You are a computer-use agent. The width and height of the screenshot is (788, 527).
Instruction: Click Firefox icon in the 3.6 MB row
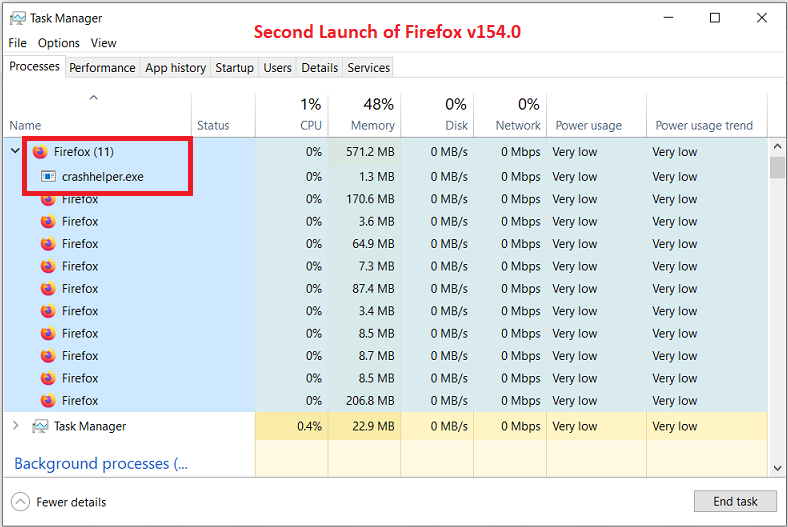48,221
